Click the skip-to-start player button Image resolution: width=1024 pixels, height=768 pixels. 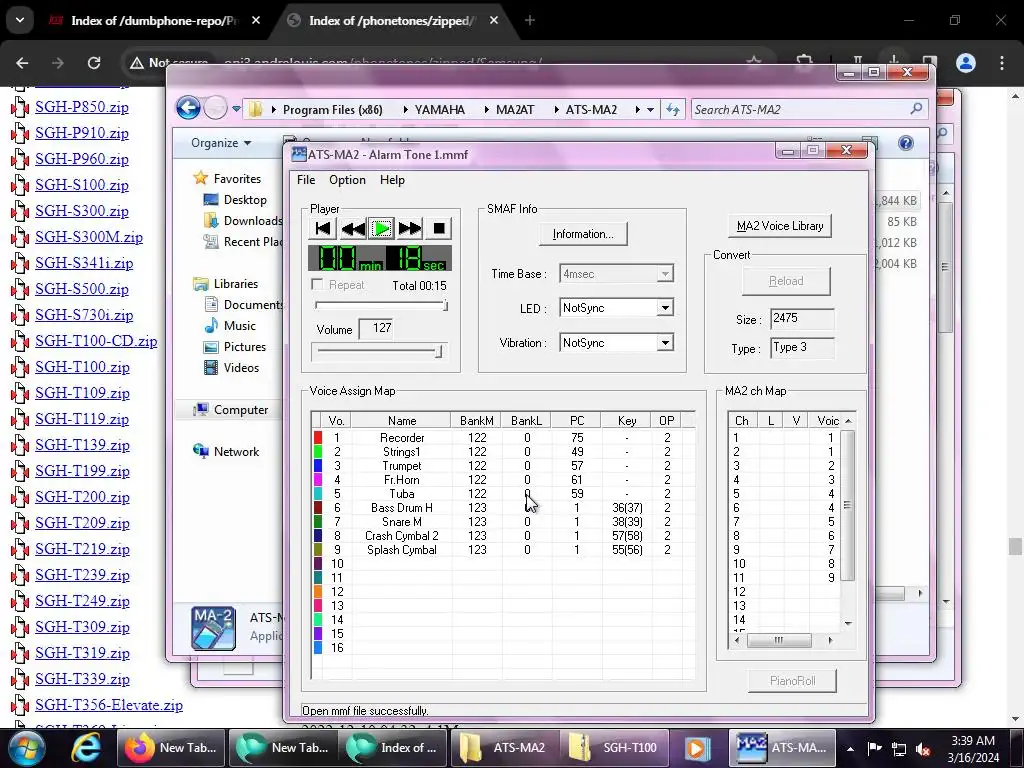click(323, 229)
